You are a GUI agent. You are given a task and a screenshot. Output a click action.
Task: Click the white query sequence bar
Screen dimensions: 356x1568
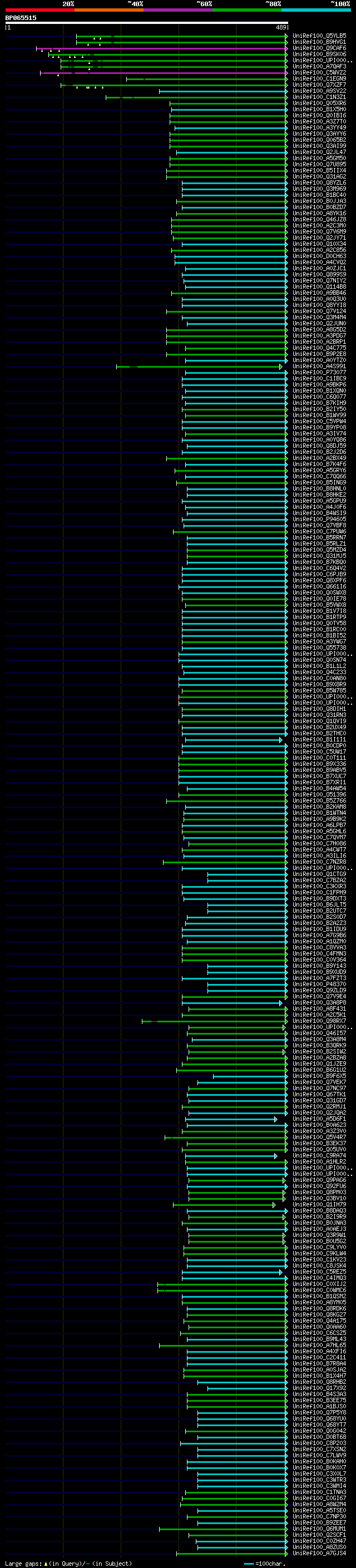(147, 22)
